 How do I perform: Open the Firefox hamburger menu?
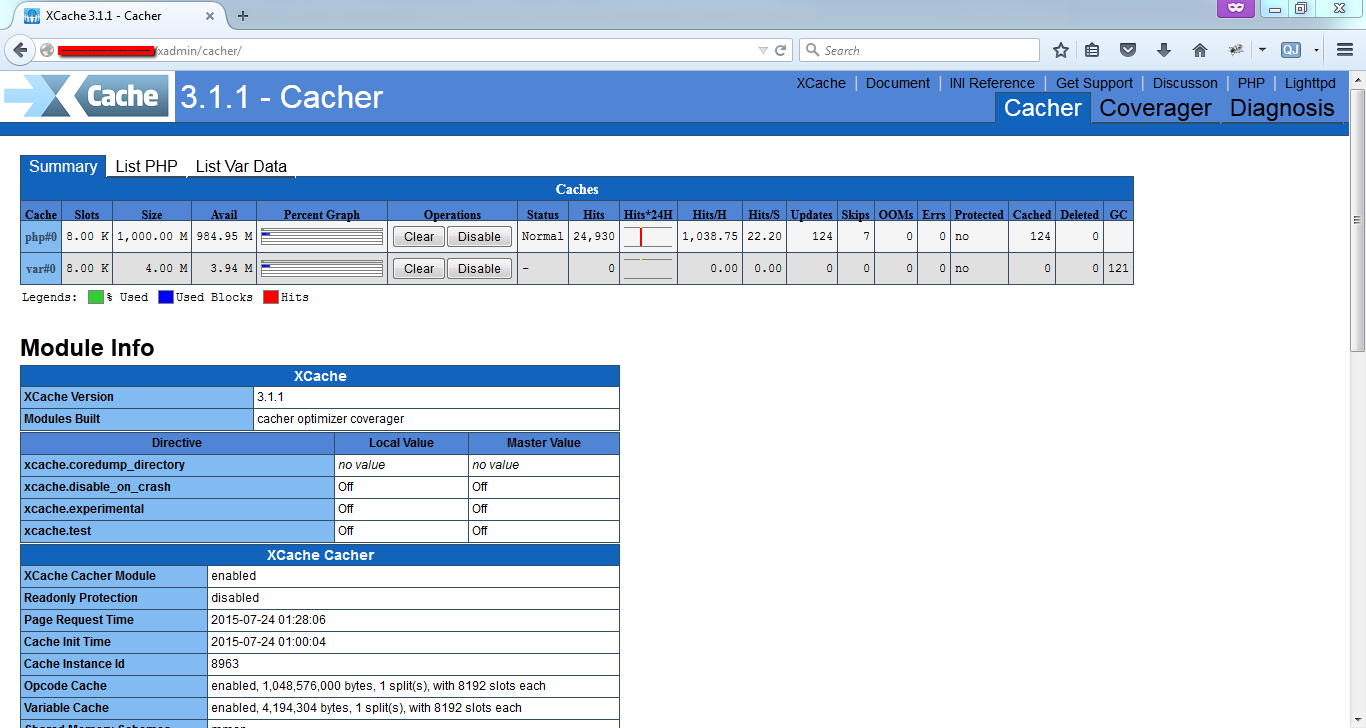(x=1344, y=50)
